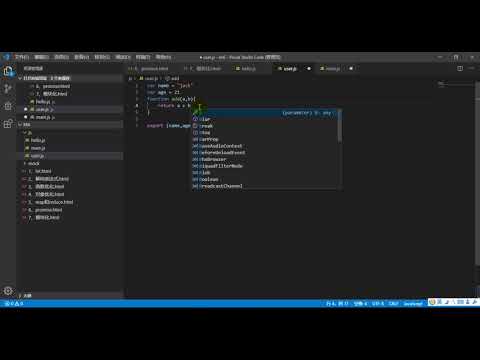Switch to the 6. promise.html editor tab
The width and height of the screenshot is (480, 360).
[152, 69]
